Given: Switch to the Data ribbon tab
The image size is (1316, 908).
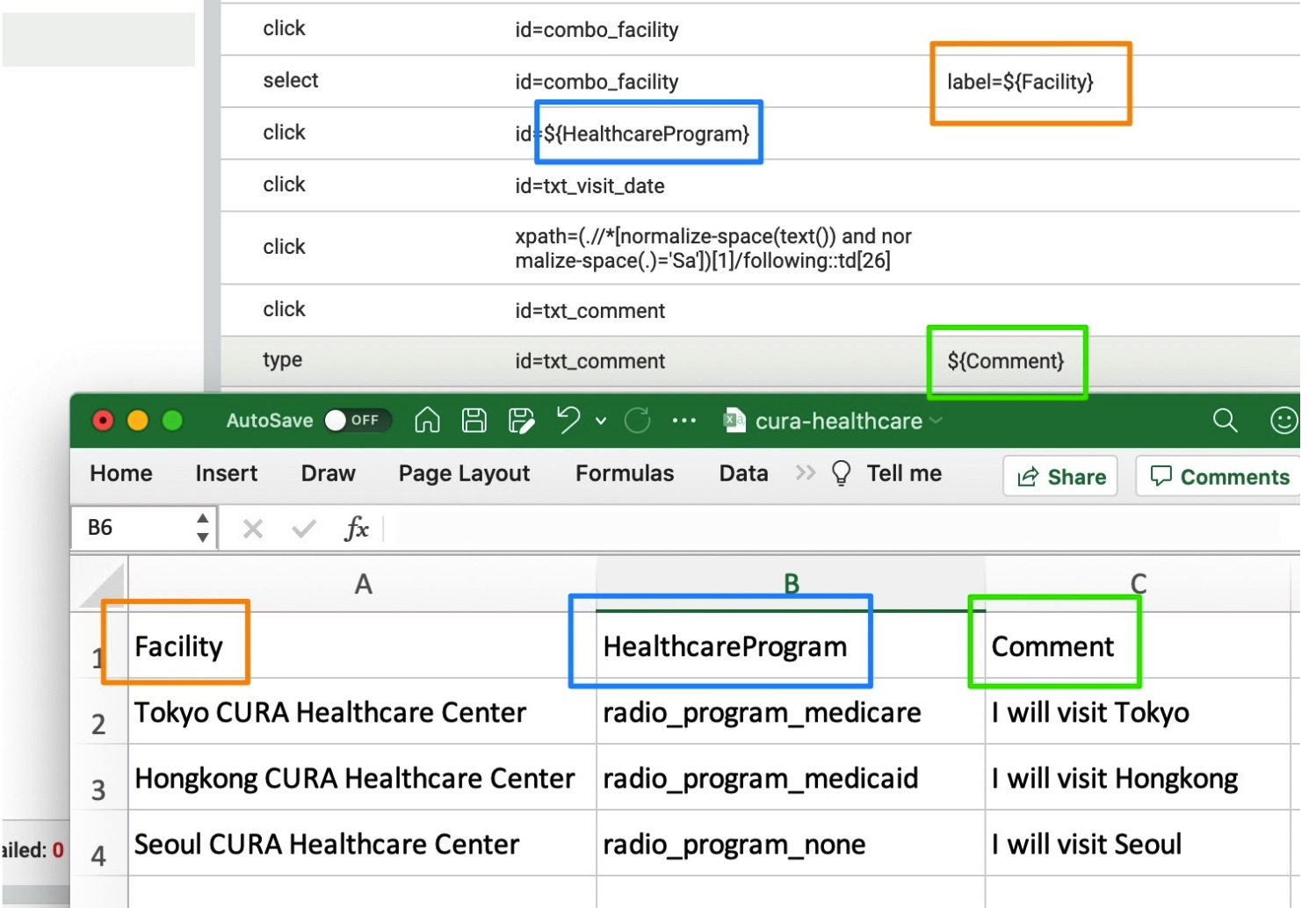Looking at the screenshot, I should coord(742,472).
